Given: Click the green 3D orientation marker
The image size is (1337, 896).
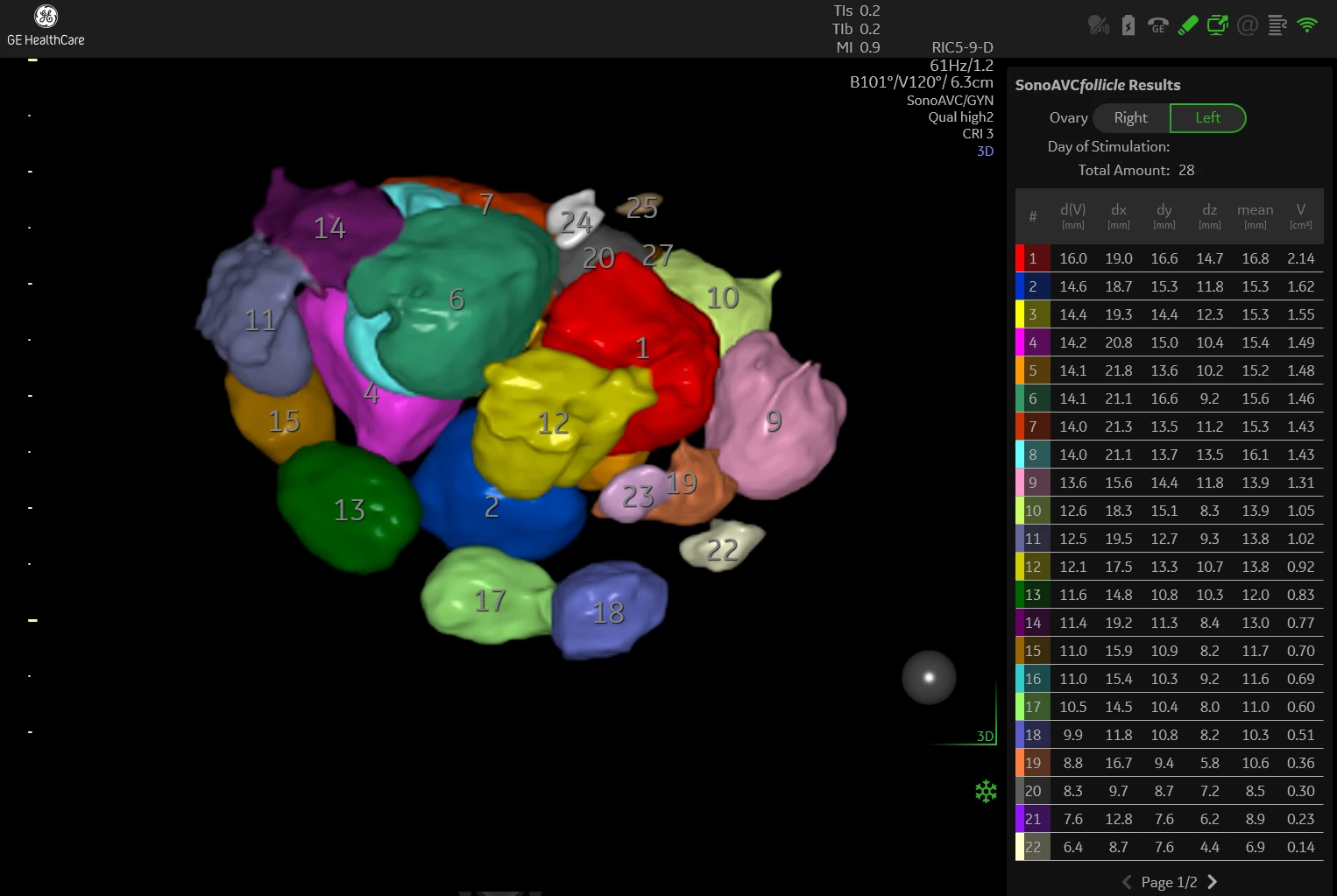Looking at the screenshot, I should pyautogui.click(x=985, y=737).
